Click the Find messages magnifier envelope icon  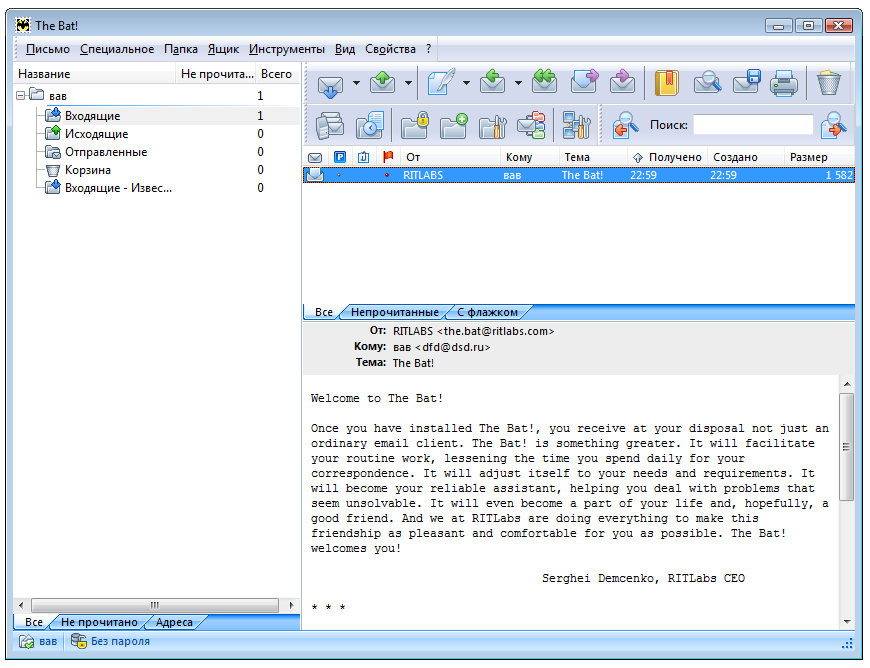tap(707, 83)
